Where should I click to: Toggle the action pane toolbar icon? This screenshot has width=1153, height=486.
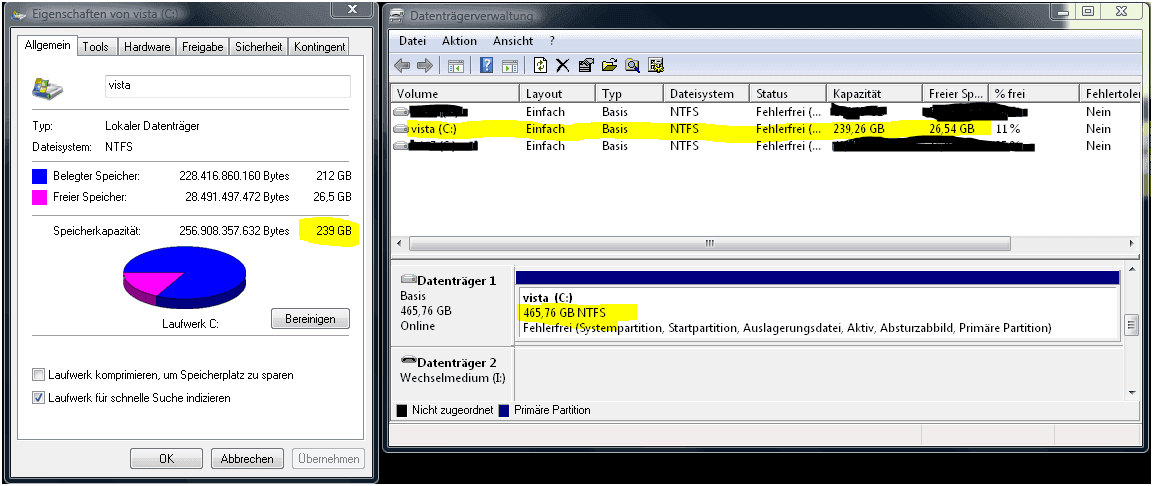510,65
